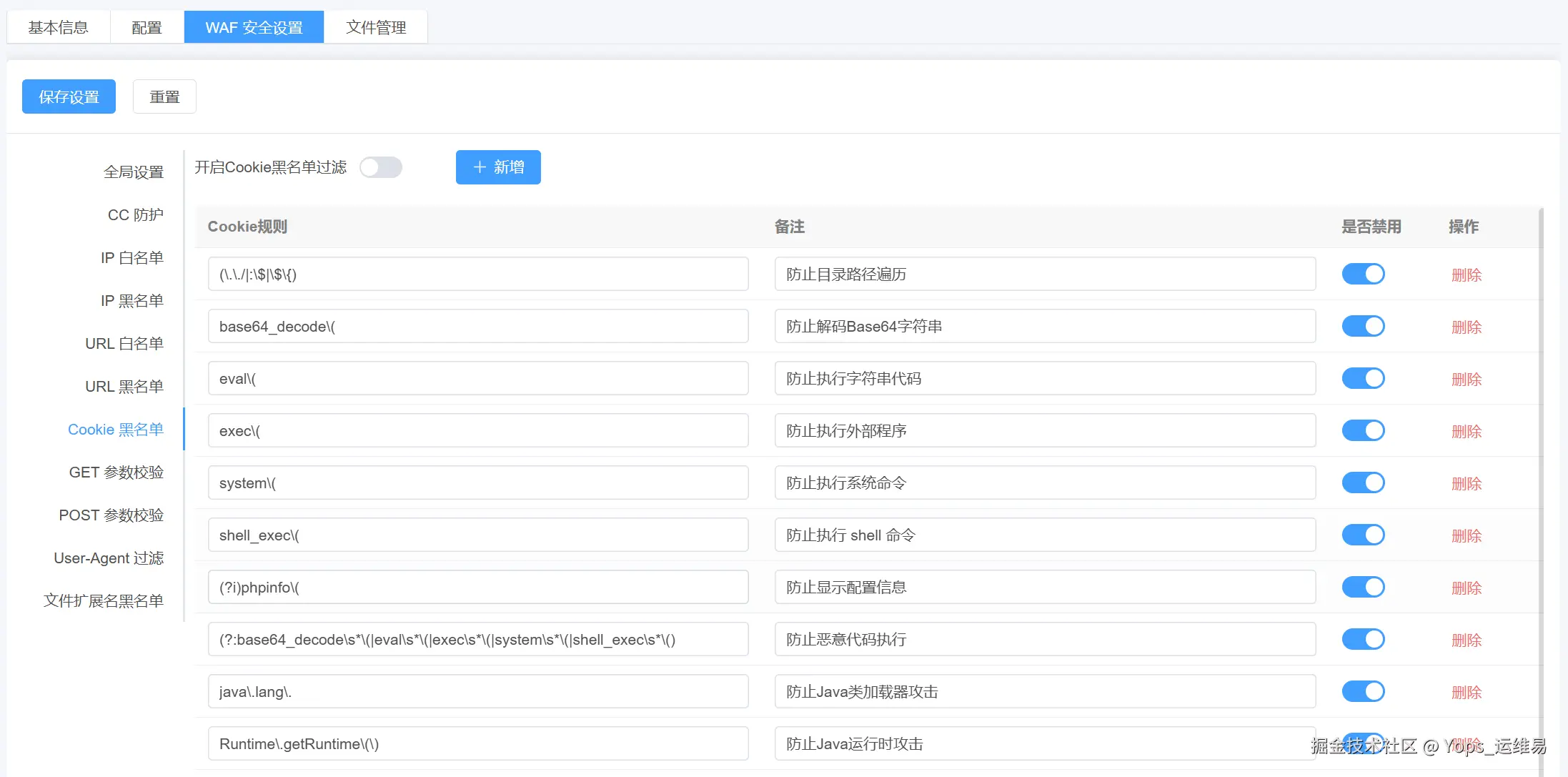Click the exec\( rule input field
The width and height of the screenshot is (1568, 777).
(477, 431)
